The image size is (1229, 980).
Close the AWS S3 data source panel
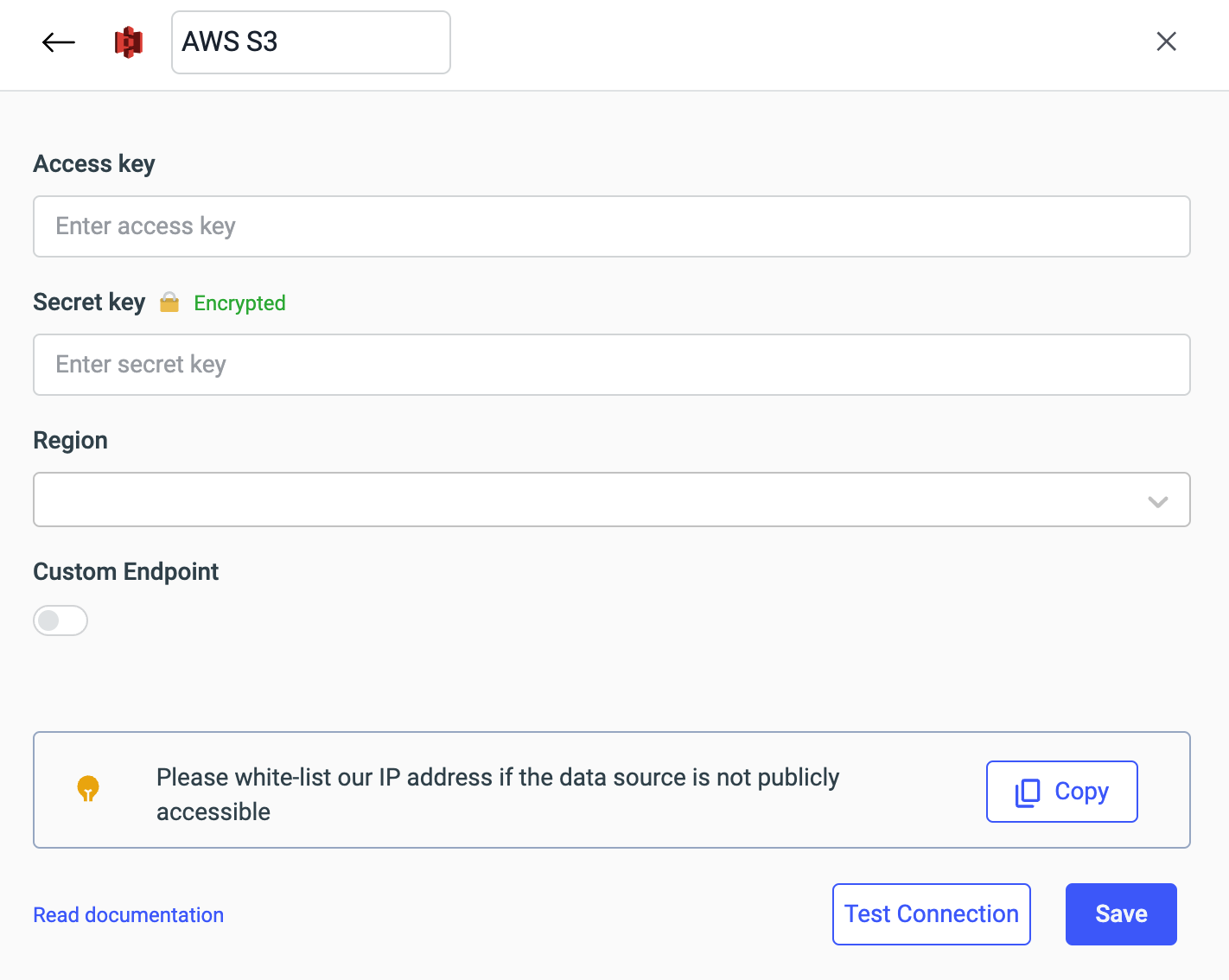[x=1166, y=41]
